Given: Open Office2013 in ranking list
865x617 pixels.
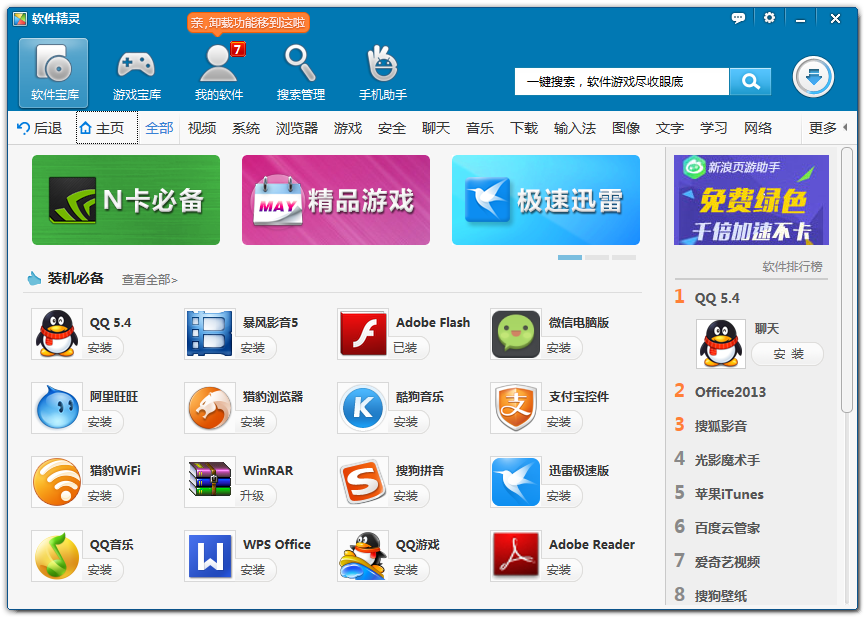Looking at the screenshot, I should 730,392.
